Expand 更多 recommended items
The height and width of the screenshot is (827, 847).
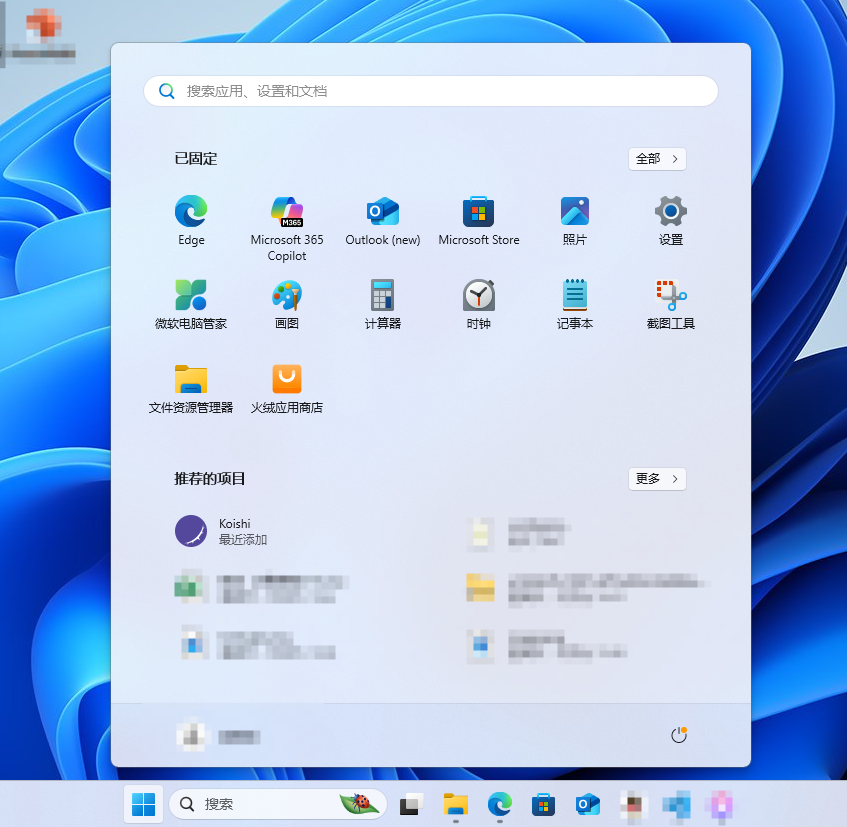click(x=657, y=479)
